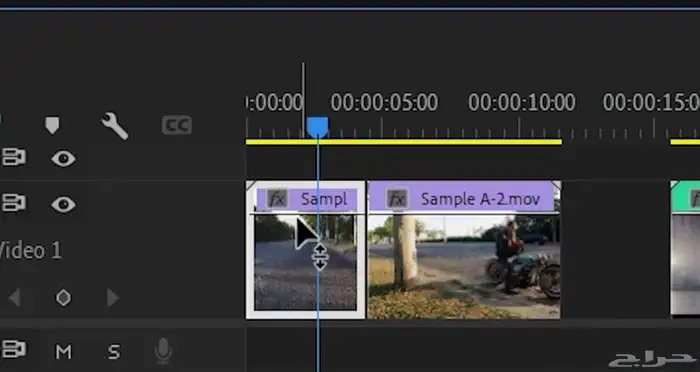Click the blue playhead handle
This screenshot has height=372, width=700.
tap(317, 127)
